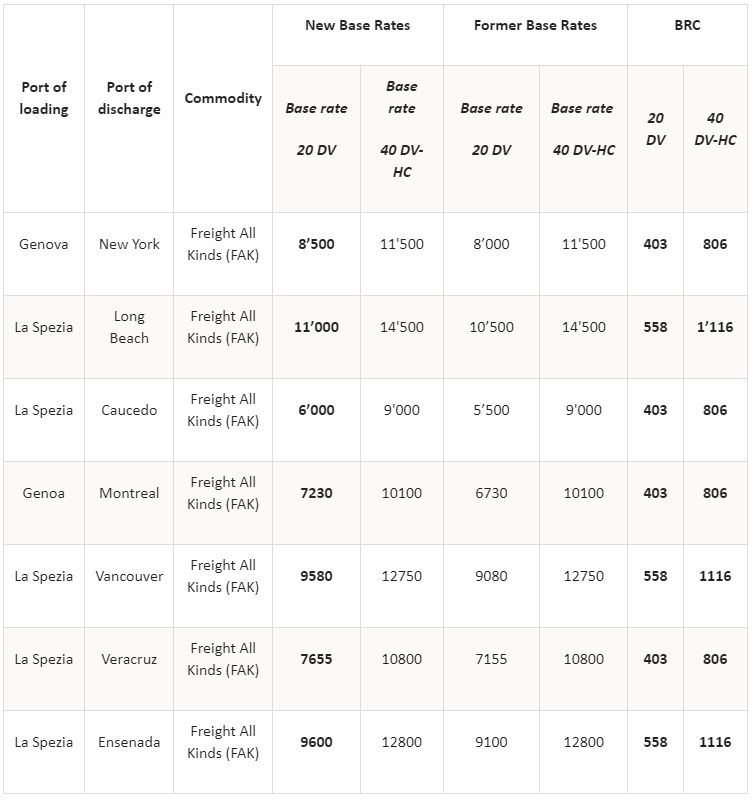Select the 7655 rate for Veracruz

(316, 659)
